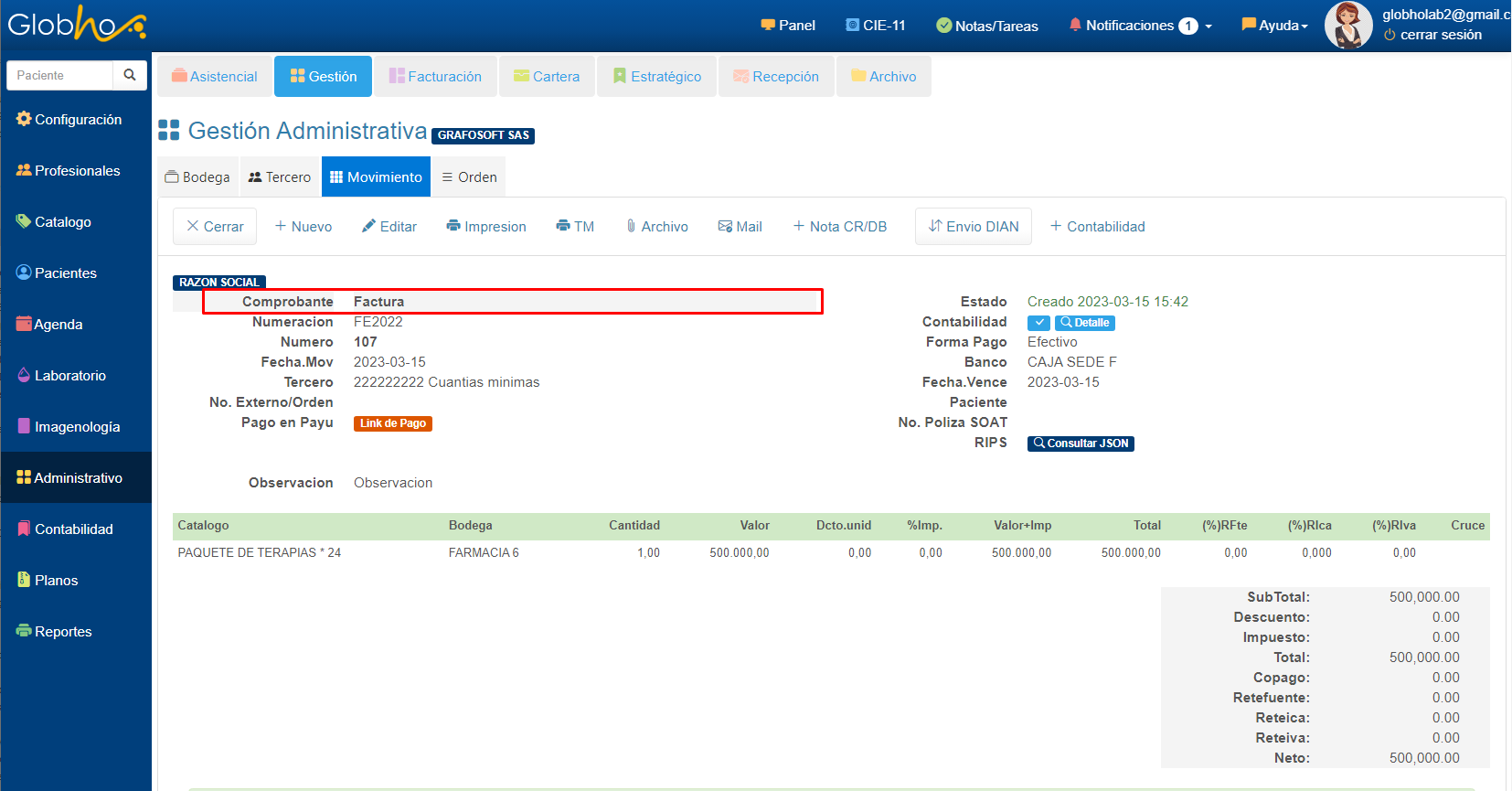The height and width of the screenshot is (791, 1512).
Task: Open Notificaciones bell in the top bar
Action: [1121, 26]
